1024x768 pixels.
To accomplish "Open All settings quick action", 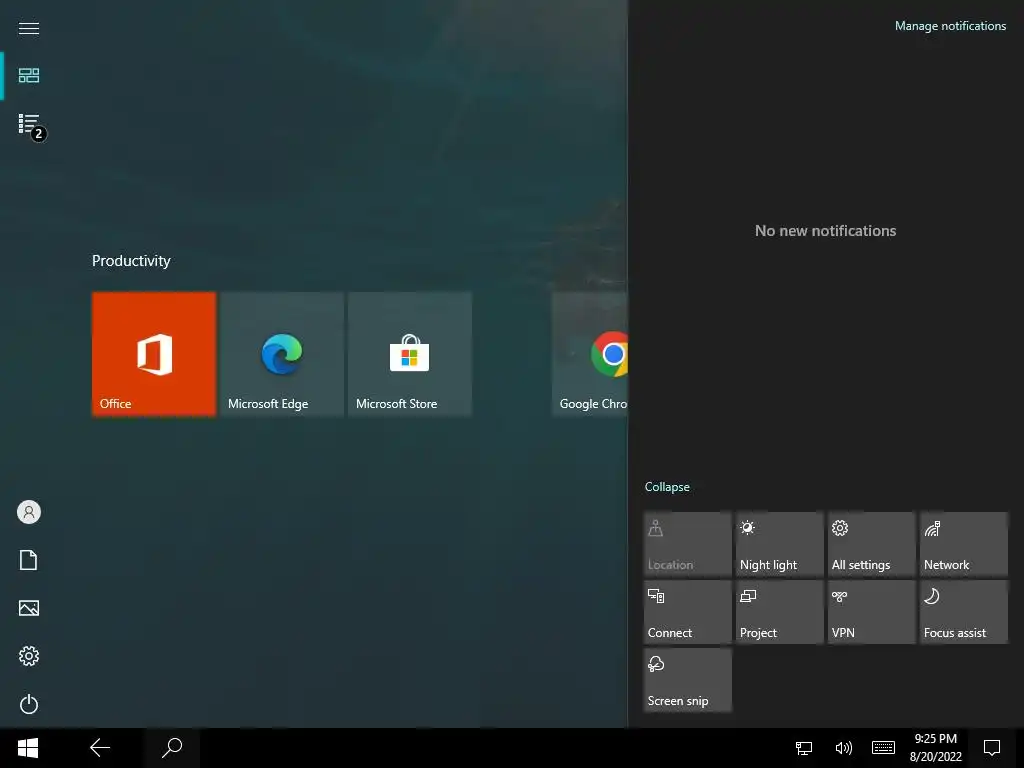I will pyautogui.click(x=872, y=544).
